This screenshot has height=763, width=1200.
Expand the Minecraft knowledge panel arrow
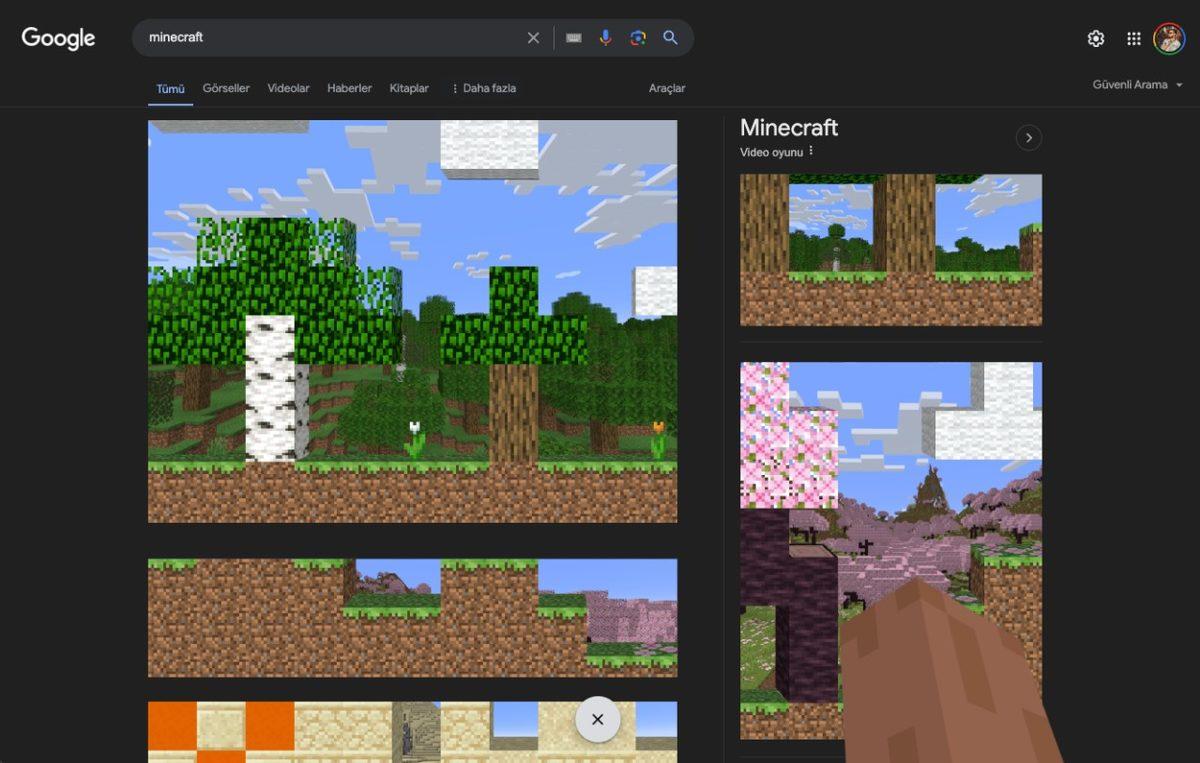pos(1029,137)
